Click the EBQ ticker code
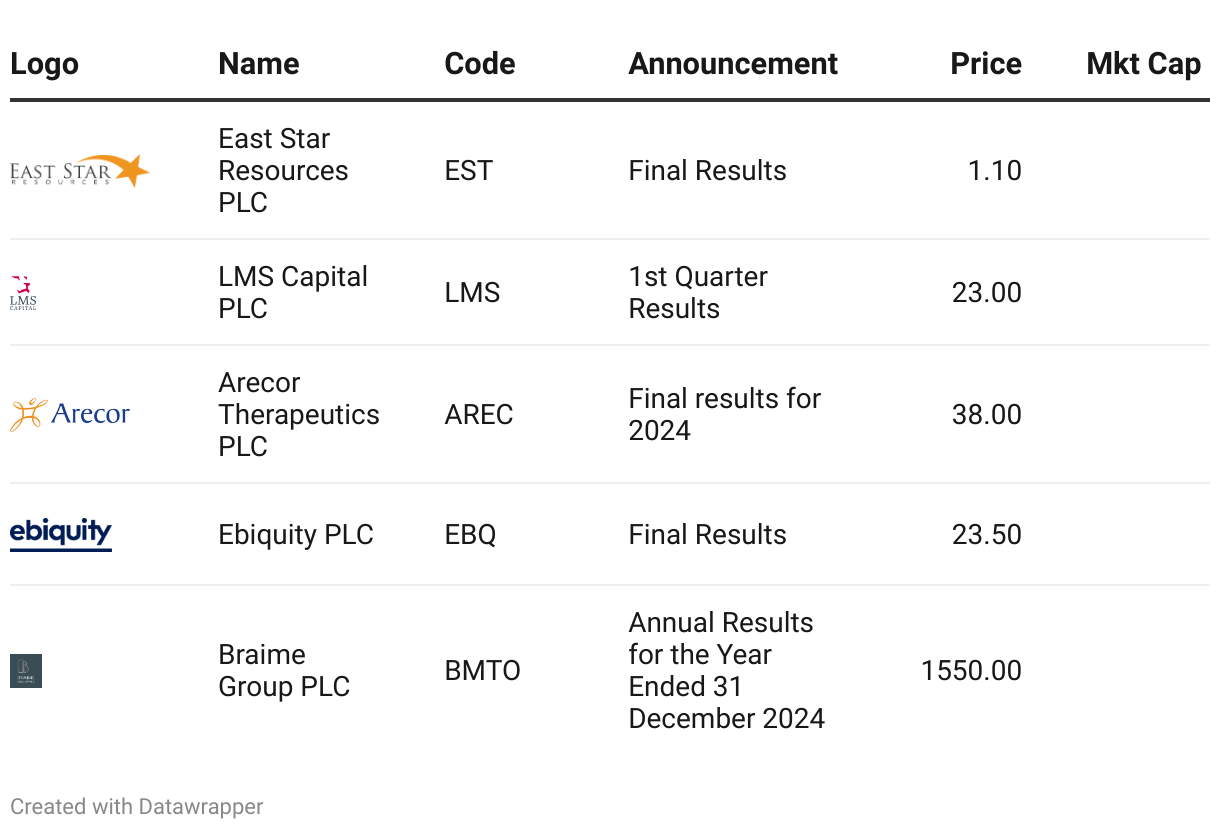Viewport: 1220px width, 830px height. (471, 535)
